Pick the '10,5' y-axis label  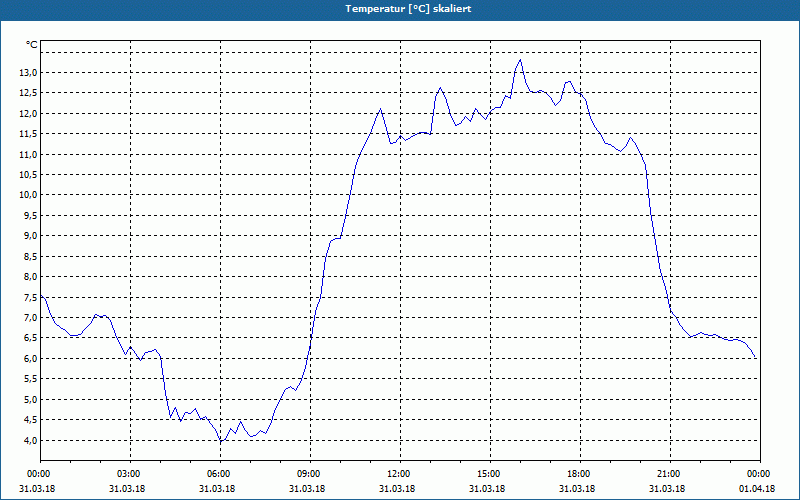coord(28,174)
